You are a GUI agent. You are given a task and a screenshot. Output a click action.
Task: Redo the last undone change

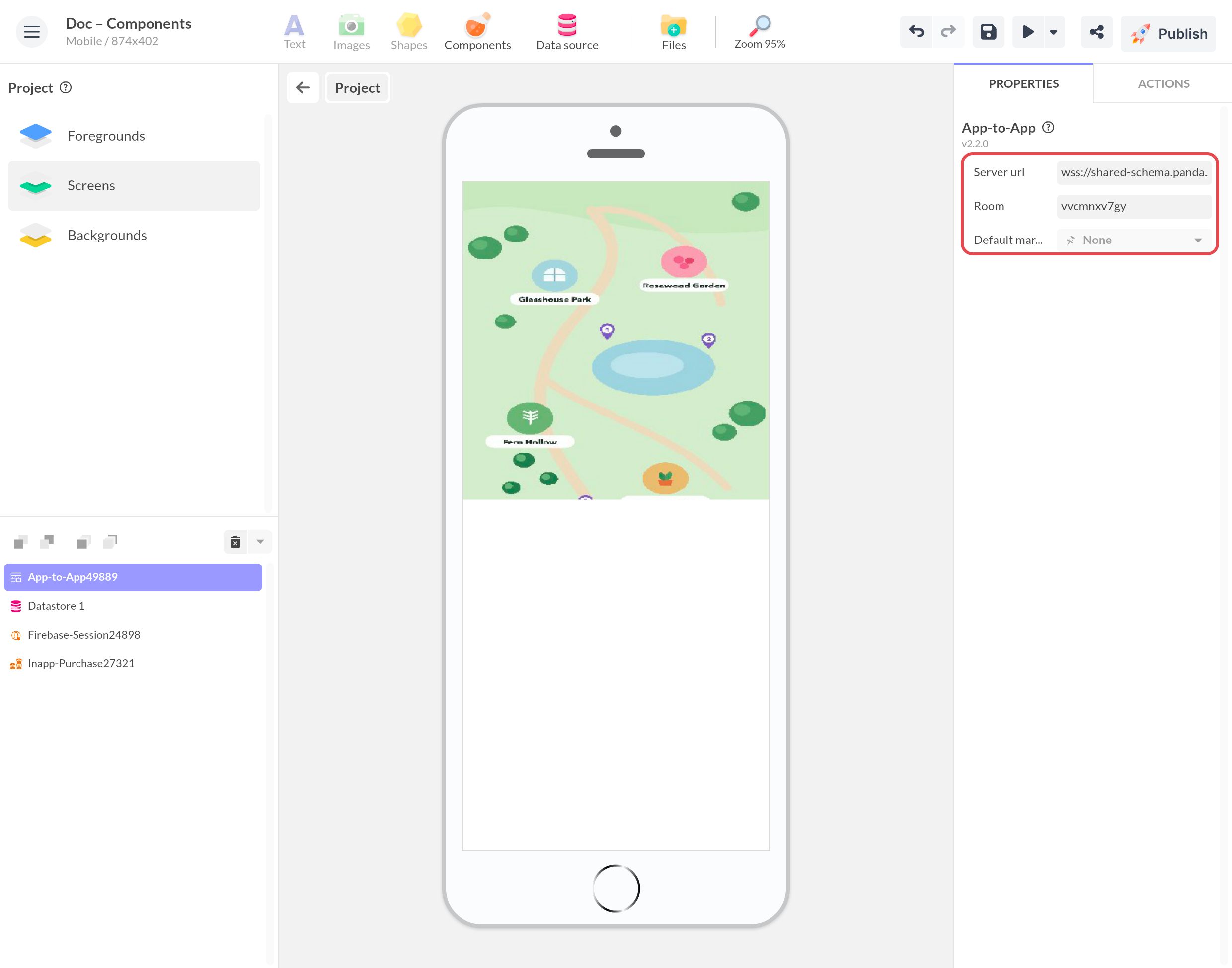(x=948, y=32)
